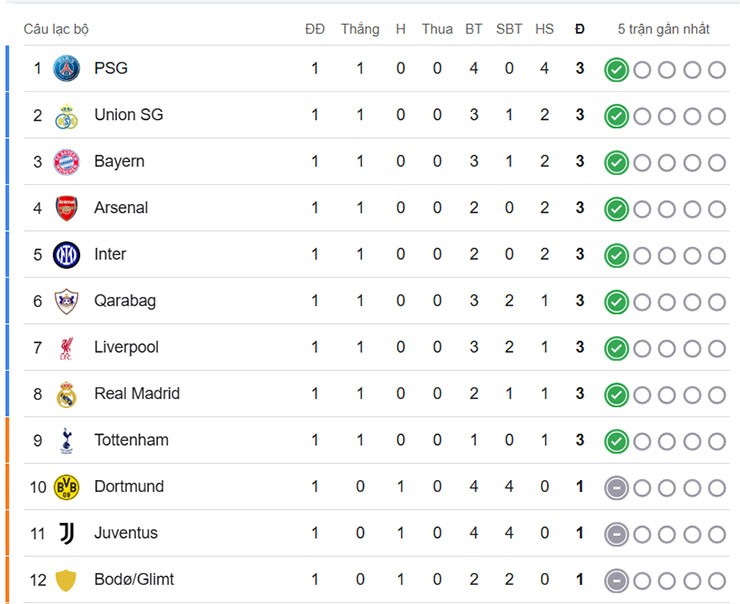The height and width of the screenshot is (604, 740).
Task: Click the Qarabag team crest
Action: pyautogui.click(x=66, y=301)
